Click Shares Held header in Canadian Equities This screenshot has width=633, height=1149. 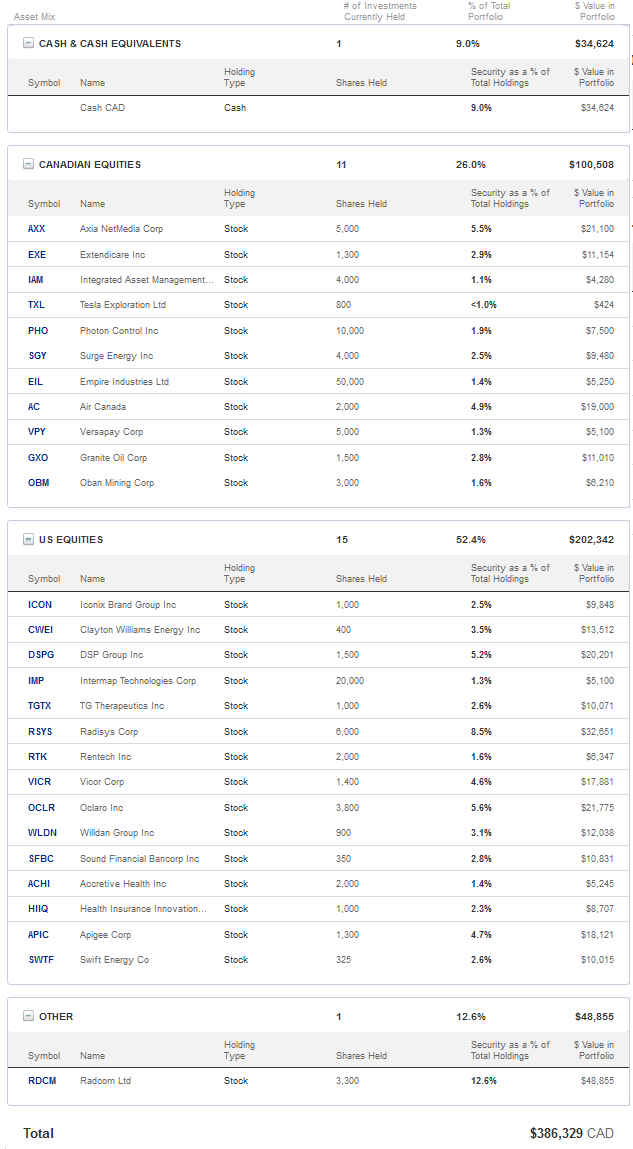click(361, 204)
